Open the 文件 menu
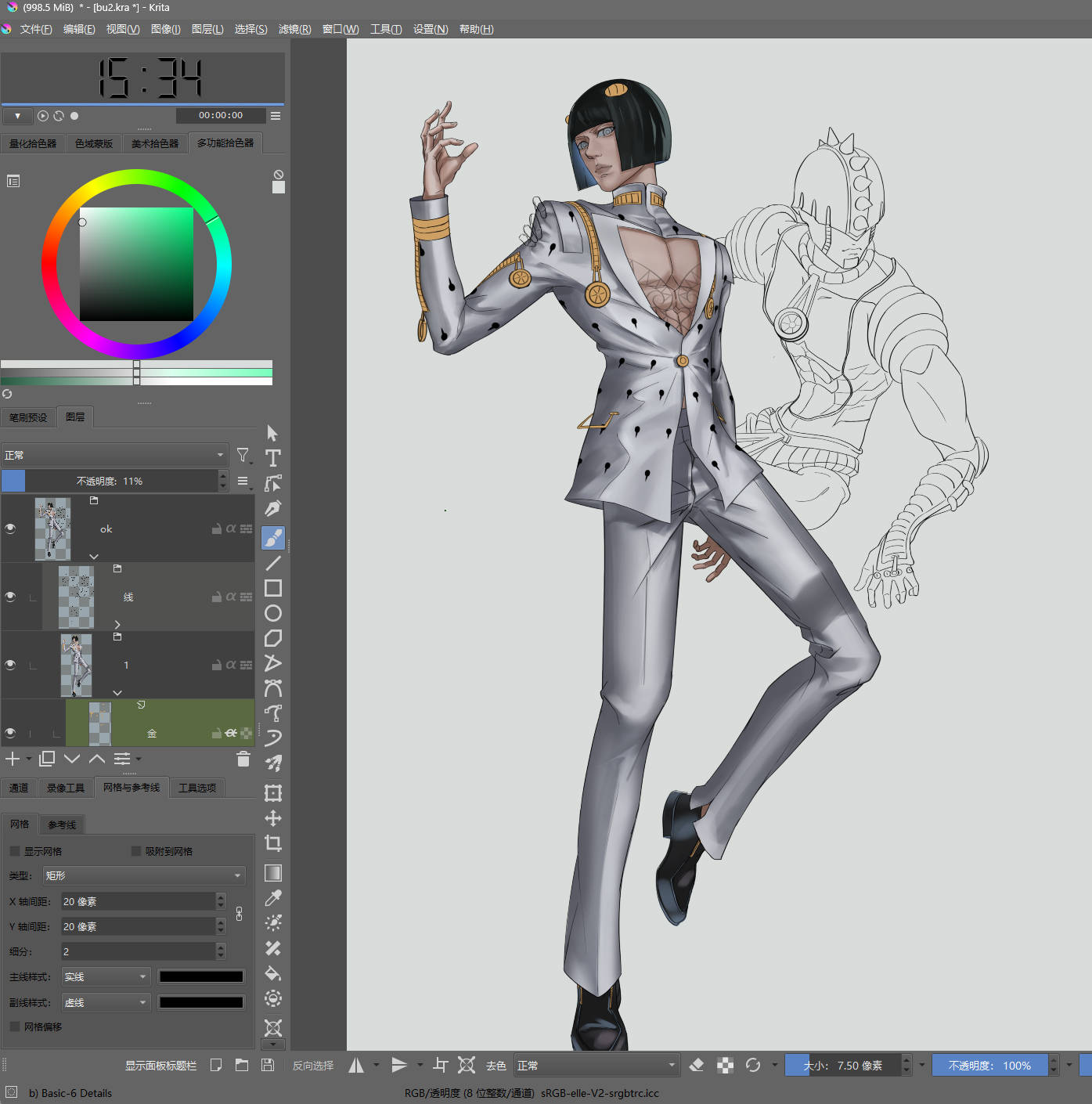The image size is (1092, 1104). [36, 29]
